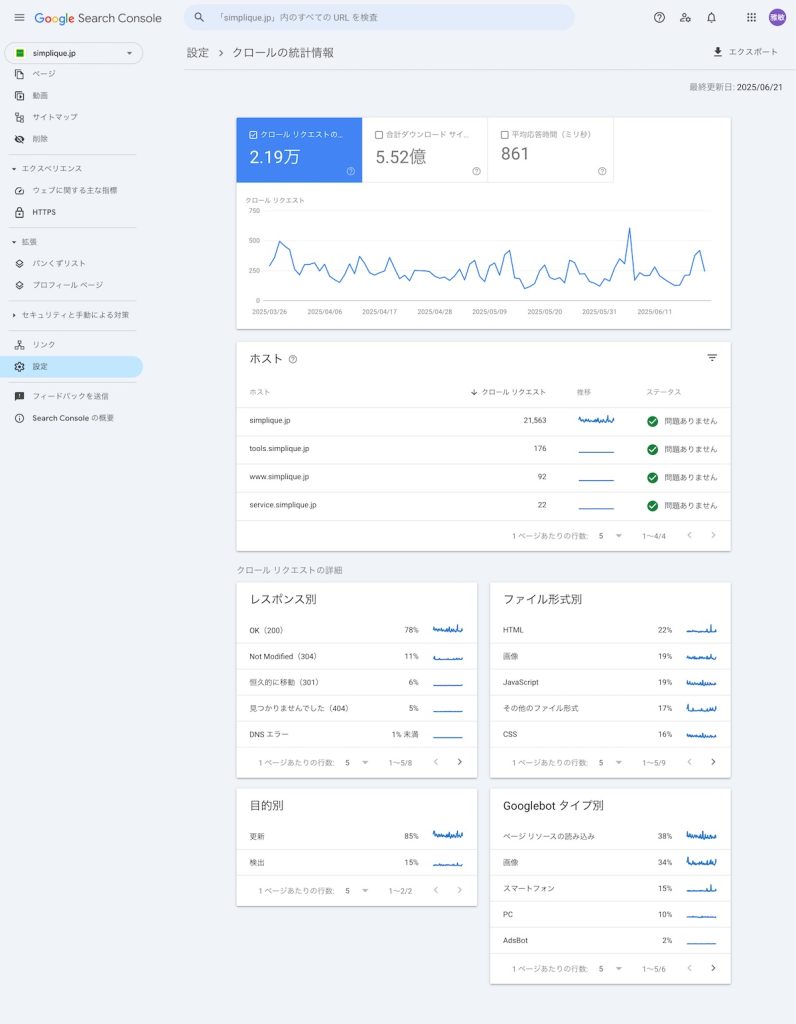The width and height of the screenshot is (796, 1024).
Task: Open ウェブに関する主な指標 report
Action: click(73, 190)
